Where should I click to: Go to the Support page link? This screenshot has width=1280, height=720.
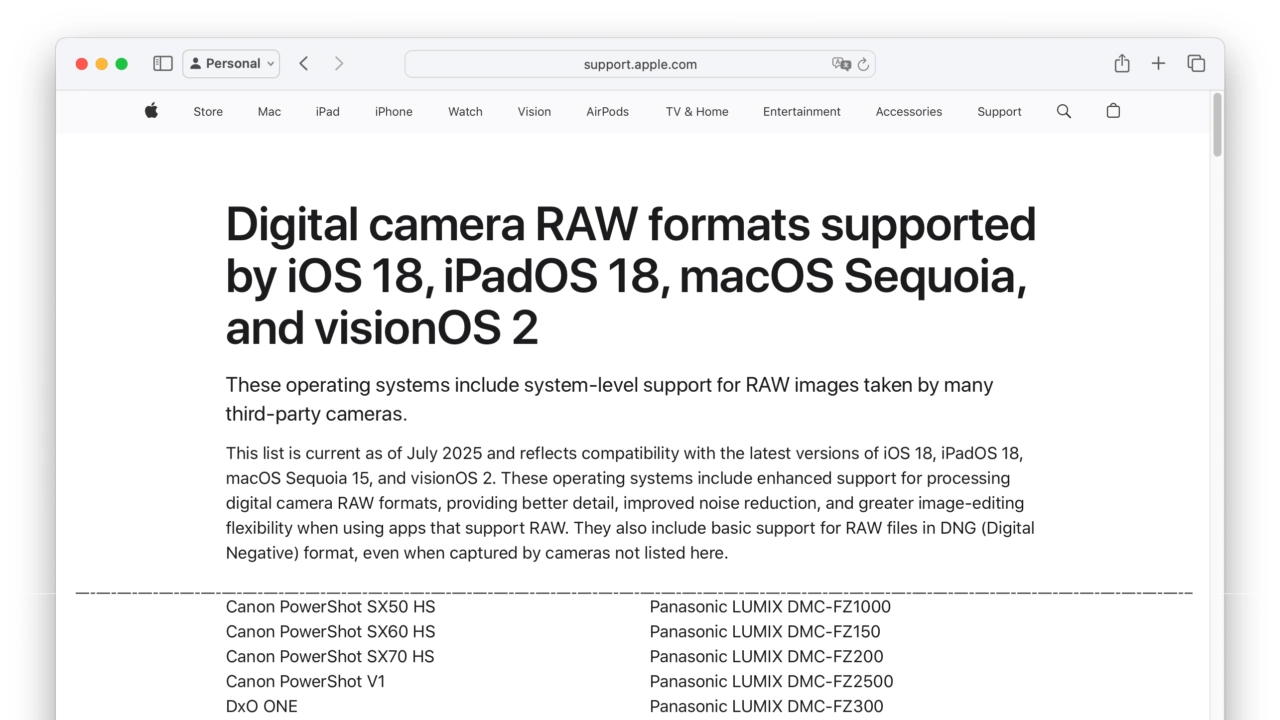999,112
